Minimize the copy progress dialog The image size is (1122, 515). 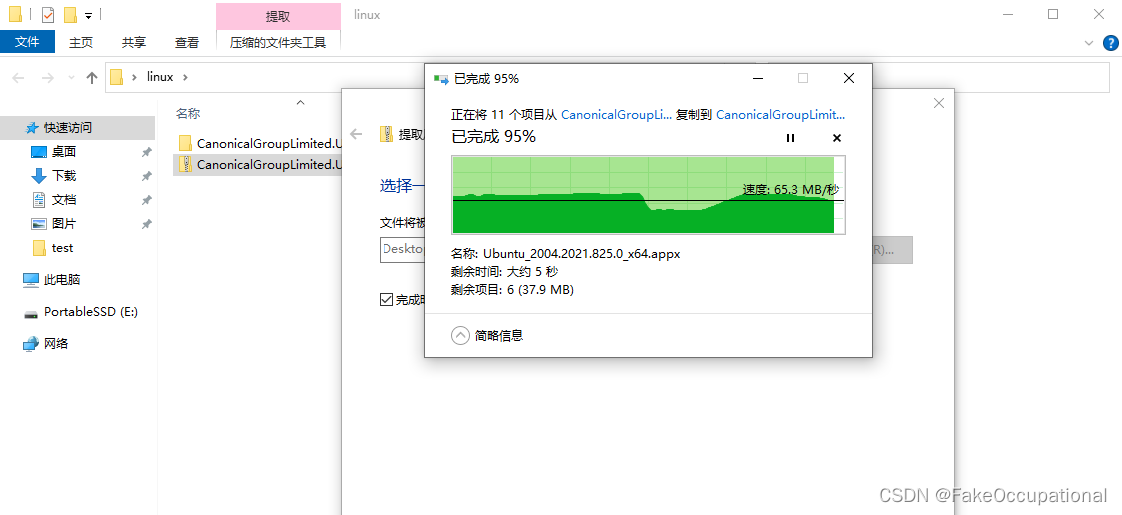tap(758, 79)
